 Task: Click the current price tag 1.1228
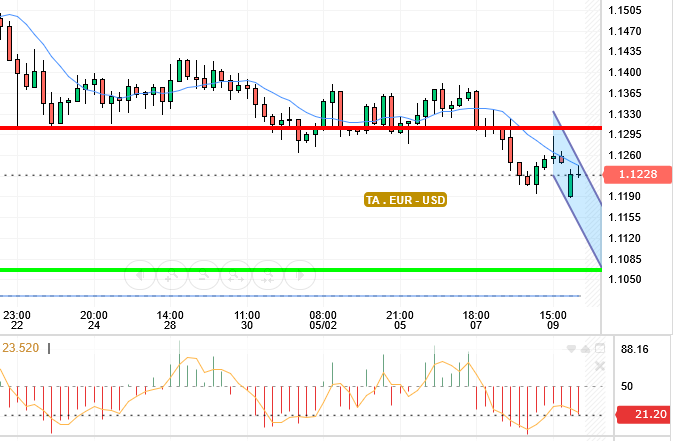click(x=638, y=174)
